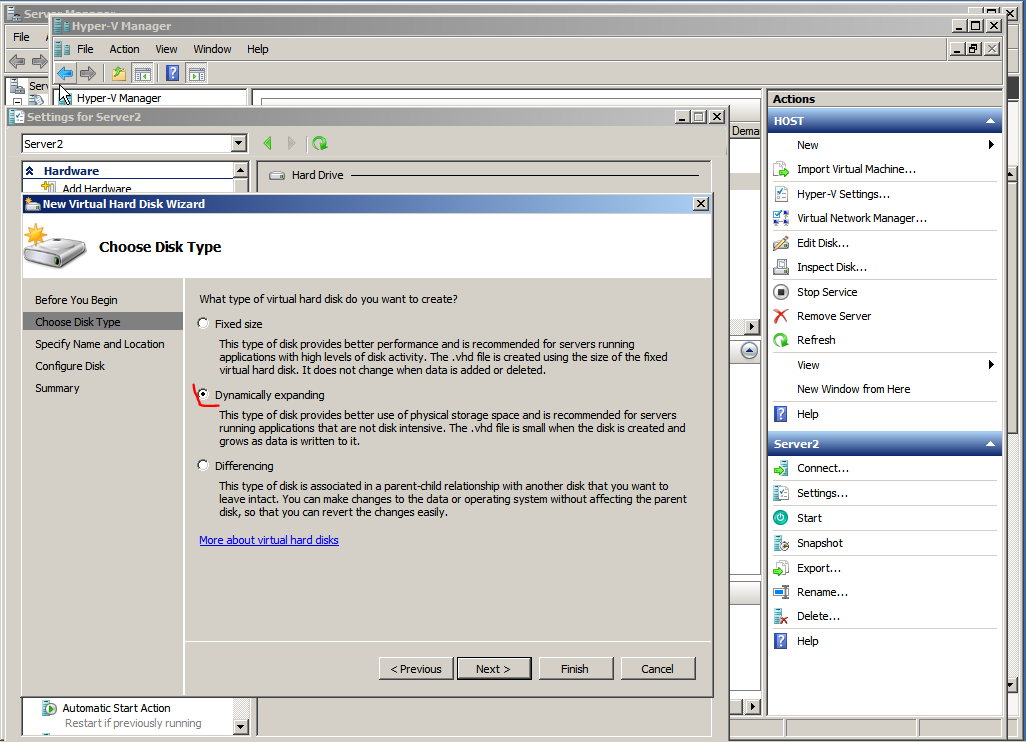Collapse the HOST actions section
Image resolution: width=1026 pixels, height=742 pixels.
(990, 121)
